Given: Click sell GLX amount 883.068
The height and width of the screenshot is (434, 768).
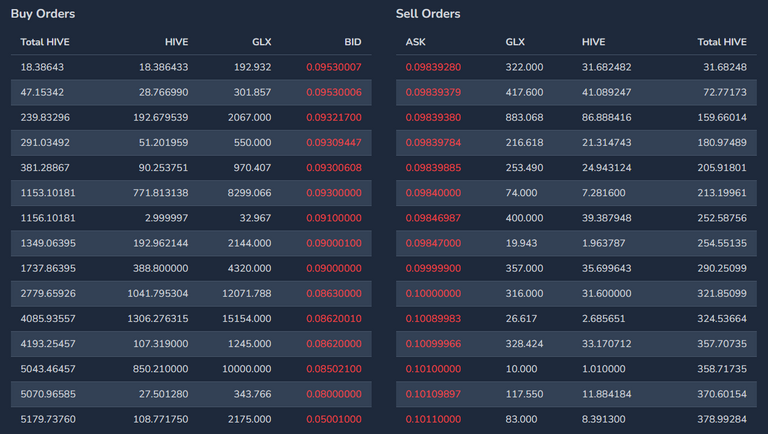Looking at the screenshot, I should tap(524, 118).
